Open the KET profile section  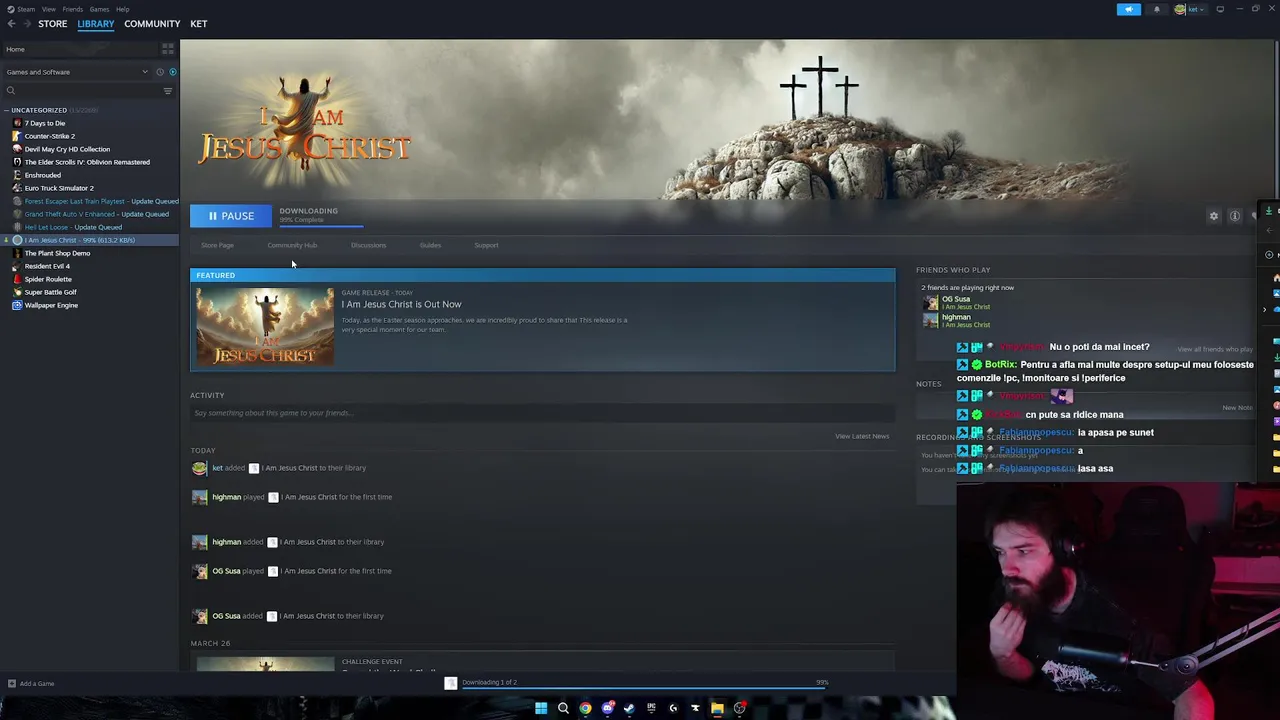pos(198,24)
